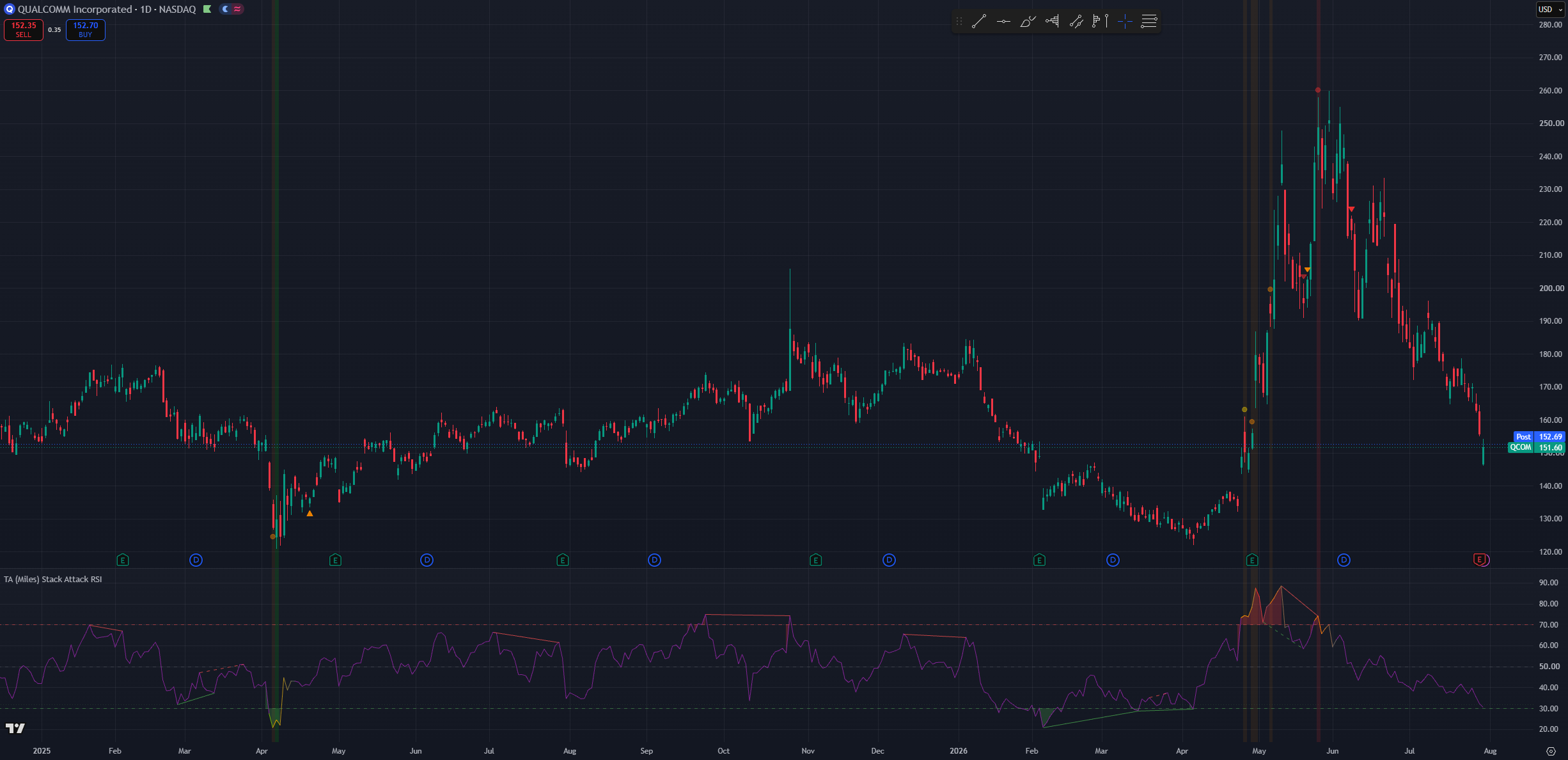The height and width of the screenshot is (760, 1568).
Task: Click the TA (Miles) Stack Attack RSI label
Action: [53, 580]
